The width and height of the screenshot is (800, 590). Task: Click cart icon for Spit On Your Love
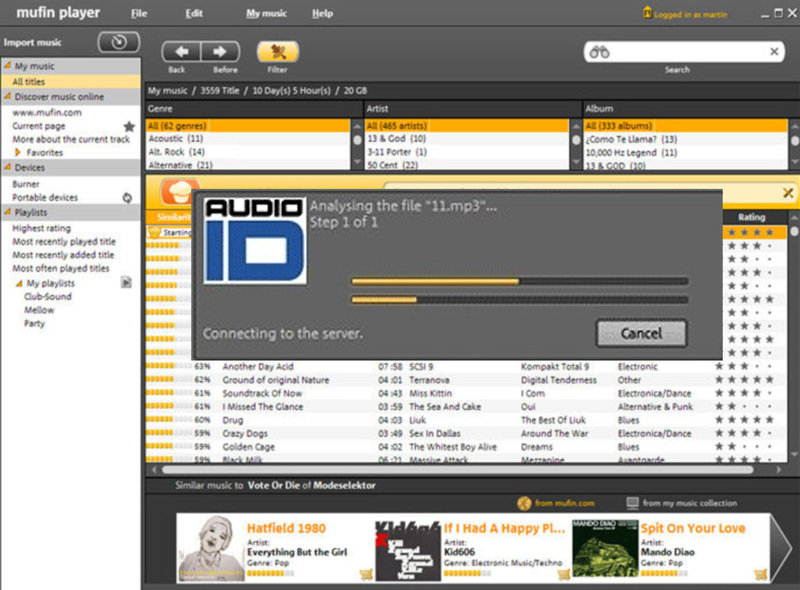[x=761, y=575]
